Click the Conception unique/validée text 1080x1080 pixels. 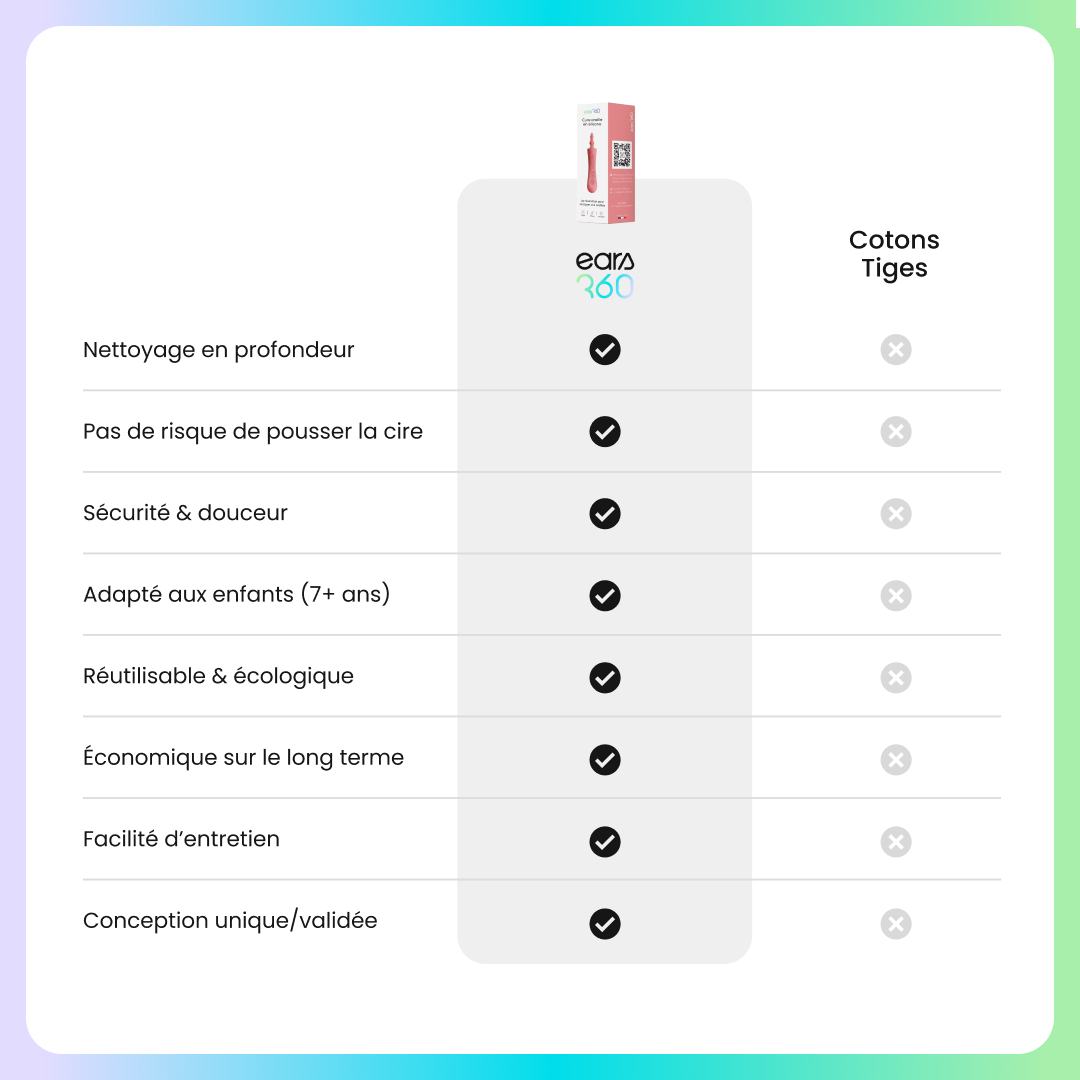(x=230, y=921)
